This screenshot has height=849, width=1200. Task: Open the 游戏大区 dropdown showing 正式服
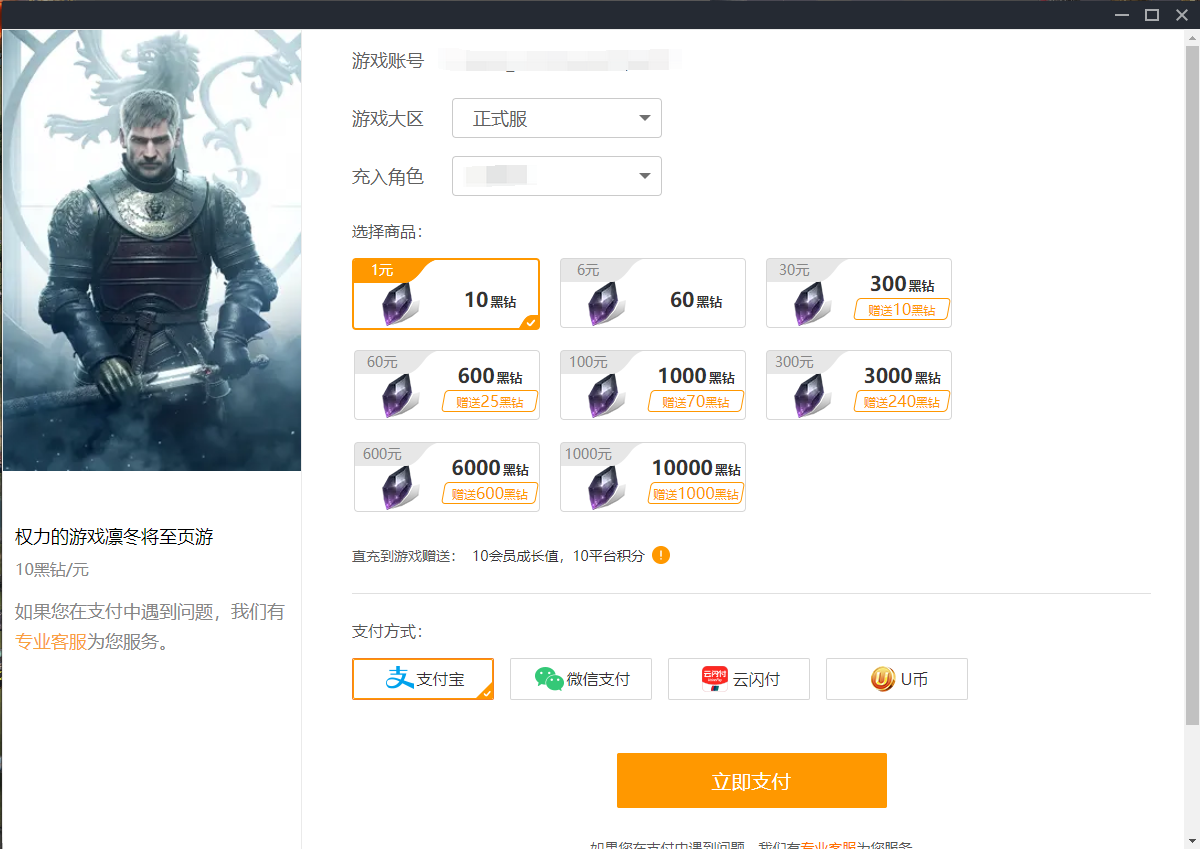tap(557, 118)
